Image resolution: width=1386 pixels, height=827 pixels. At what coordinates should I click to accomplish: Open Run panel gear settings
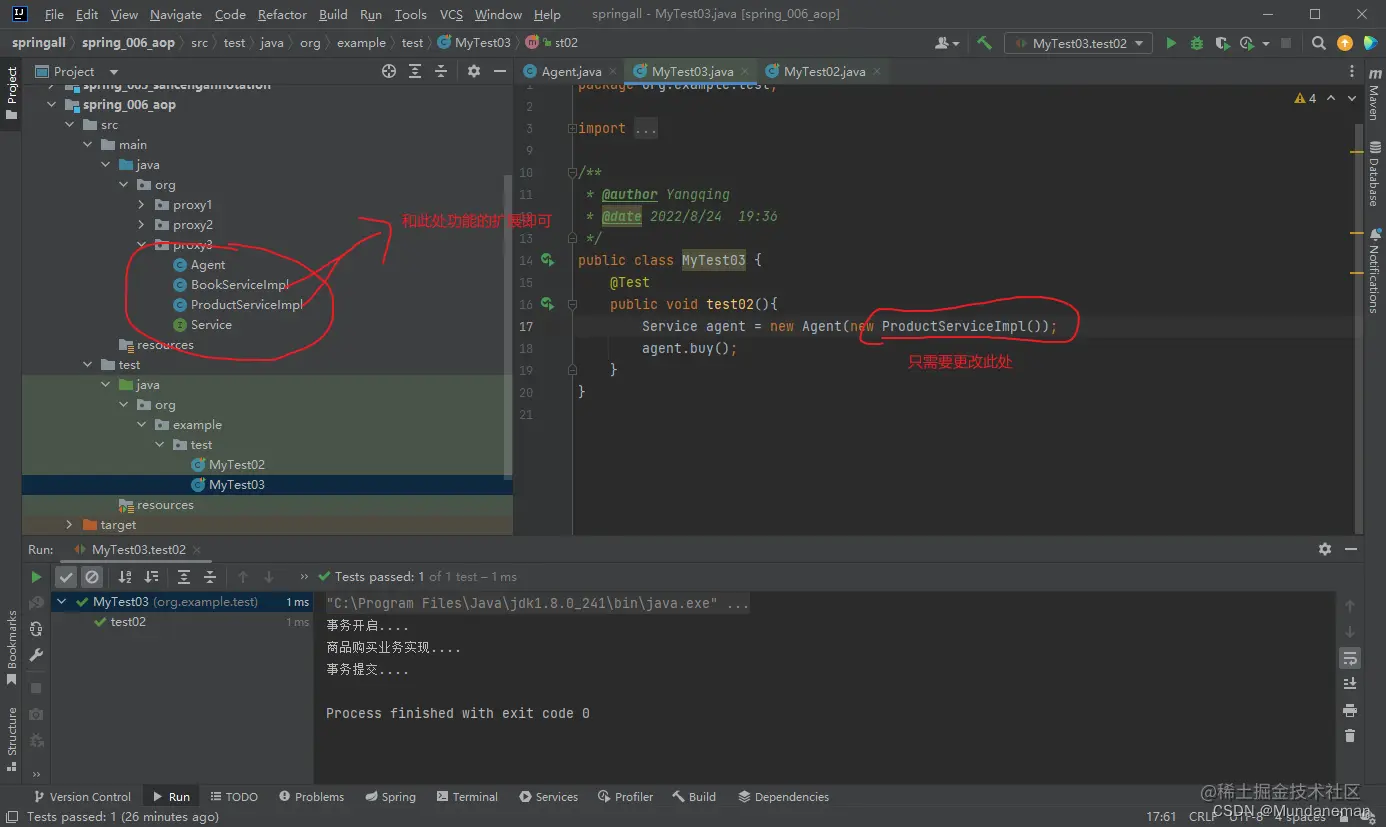click(1325, 549)
